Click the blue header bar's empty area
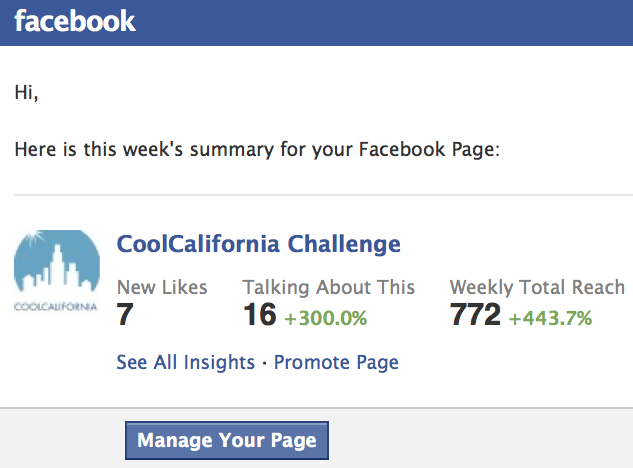633x468 pixels. point(400,20)
